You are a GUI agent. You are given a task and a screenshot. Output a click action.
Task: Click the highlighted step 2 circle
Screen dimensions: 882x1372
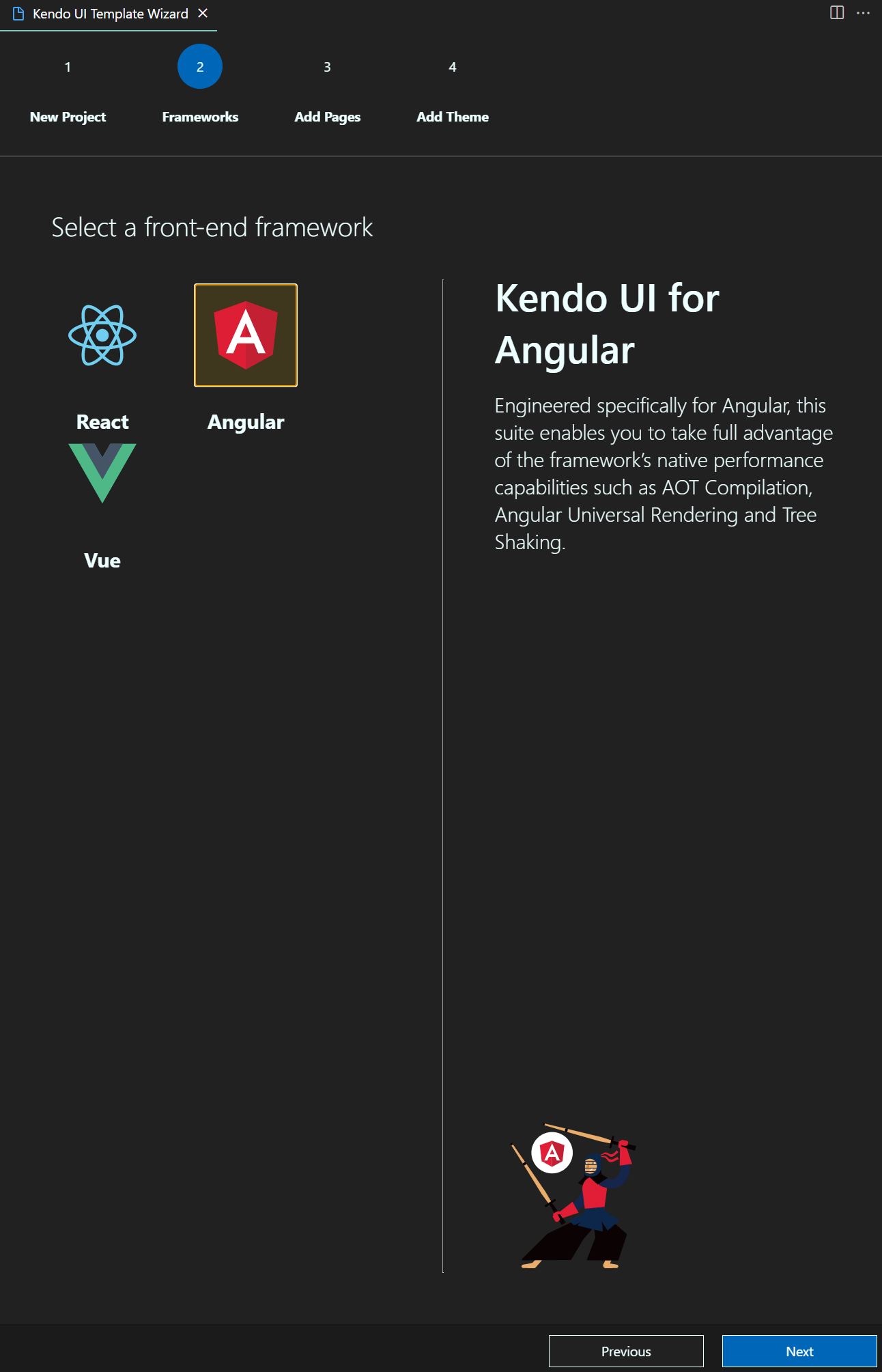[x=199, y=66]
